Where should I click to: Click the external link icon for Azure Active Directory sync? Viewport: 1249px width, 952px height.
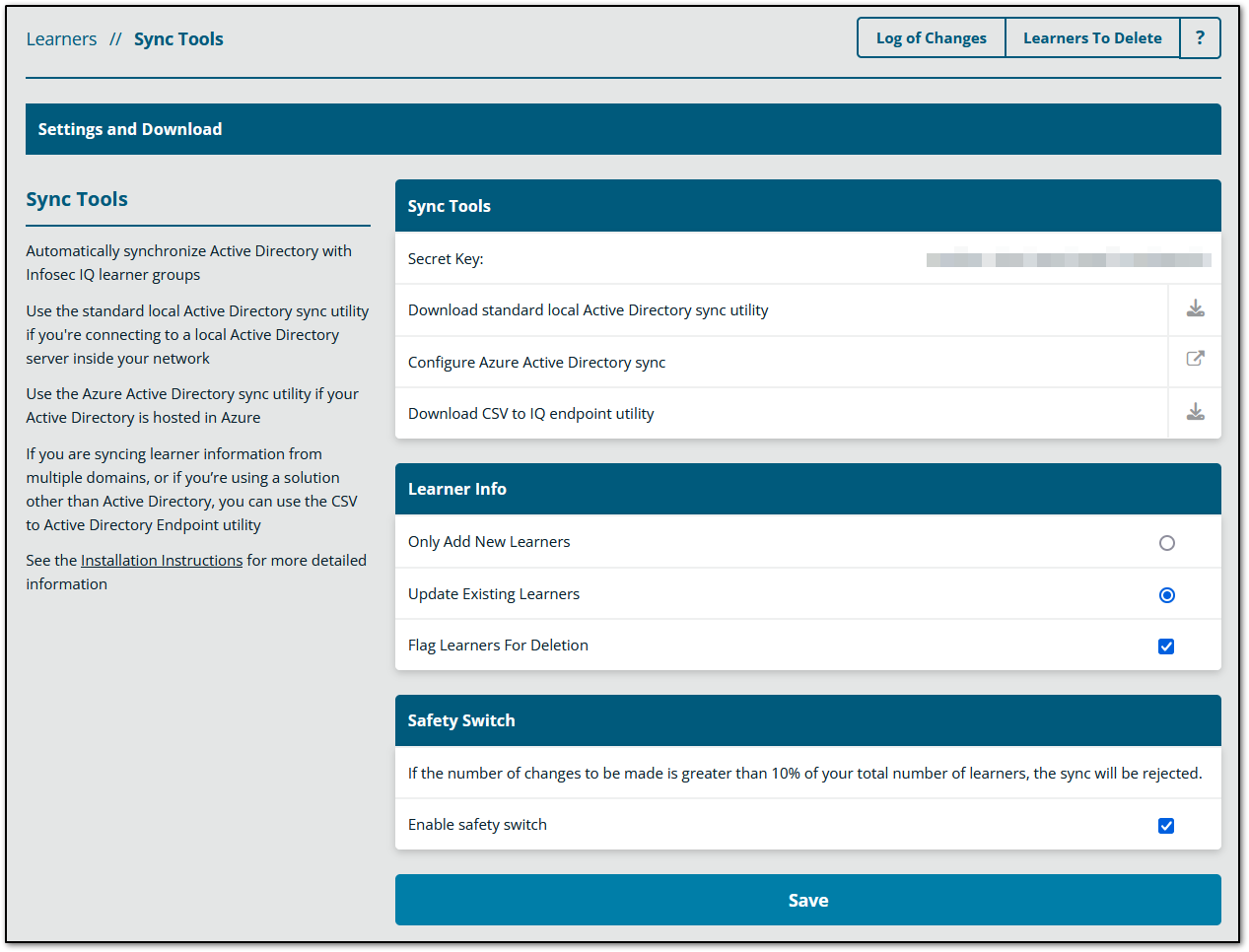pos(1195,361)
